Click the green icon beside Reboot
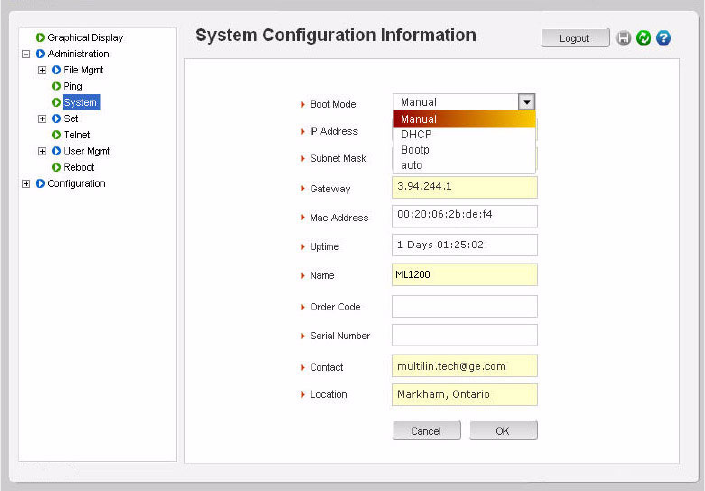705x491 pixels. [x=56, y=167]
